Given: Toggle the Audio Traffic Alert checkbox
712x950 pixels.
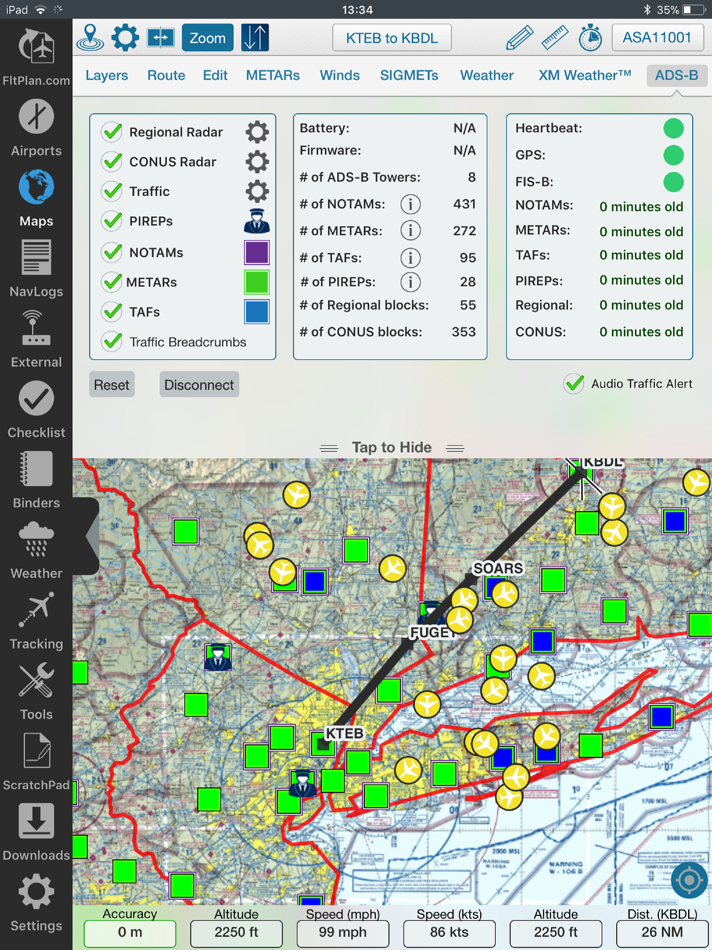Looking at the screenshot, I should click(x=573, y=384).
